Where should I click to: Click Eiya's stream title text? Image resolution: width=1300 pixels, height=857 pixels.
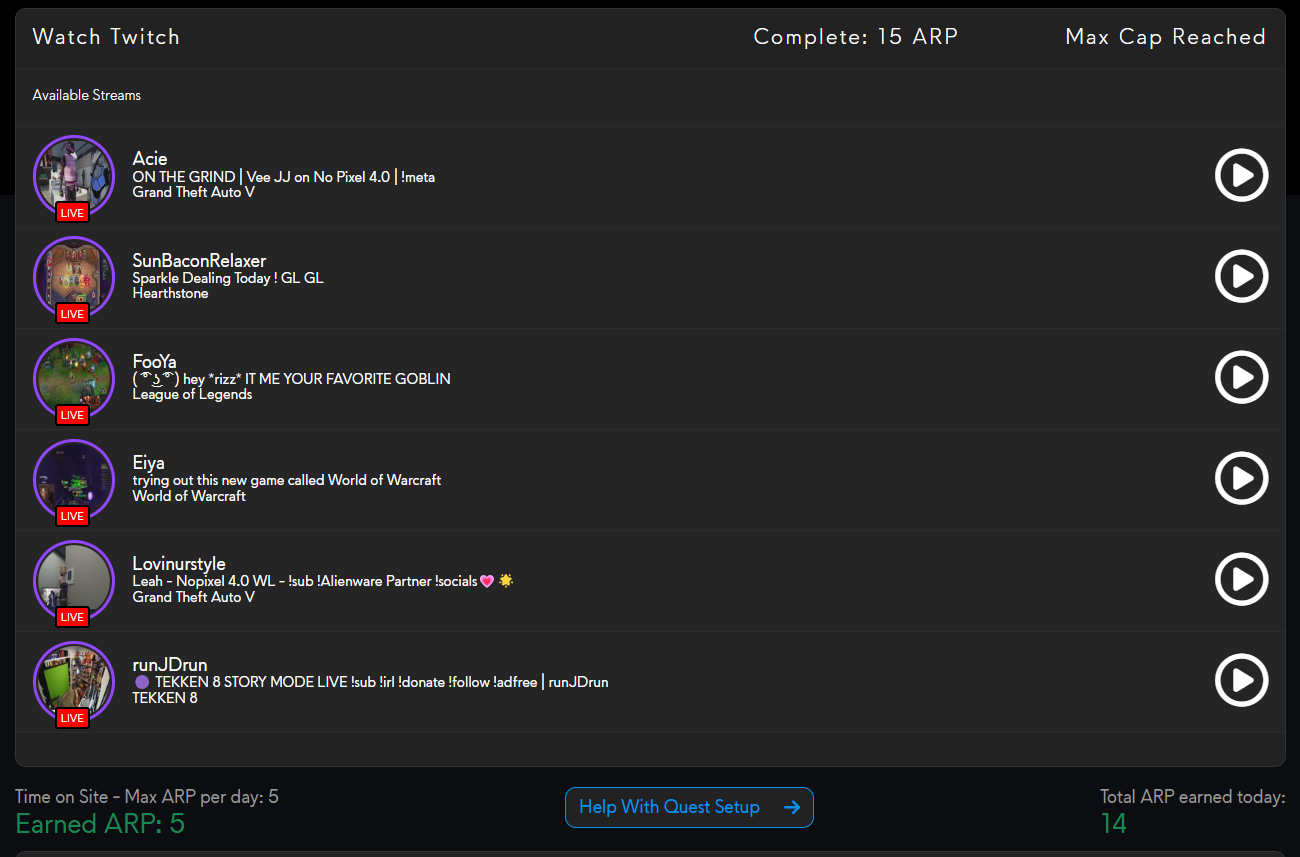pos(287,480)
